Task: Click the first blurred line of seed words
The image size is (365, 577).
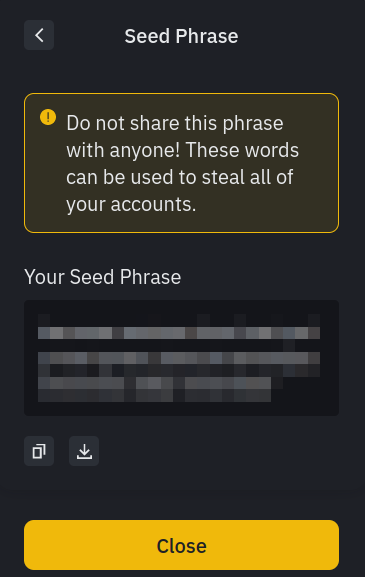Action: point(179,332)
